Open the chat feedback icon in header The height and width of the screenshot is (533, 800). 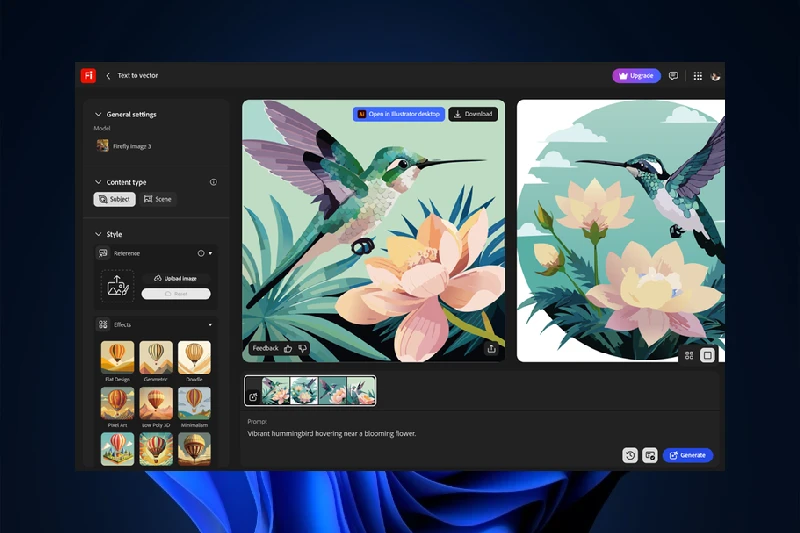[673, 76]
